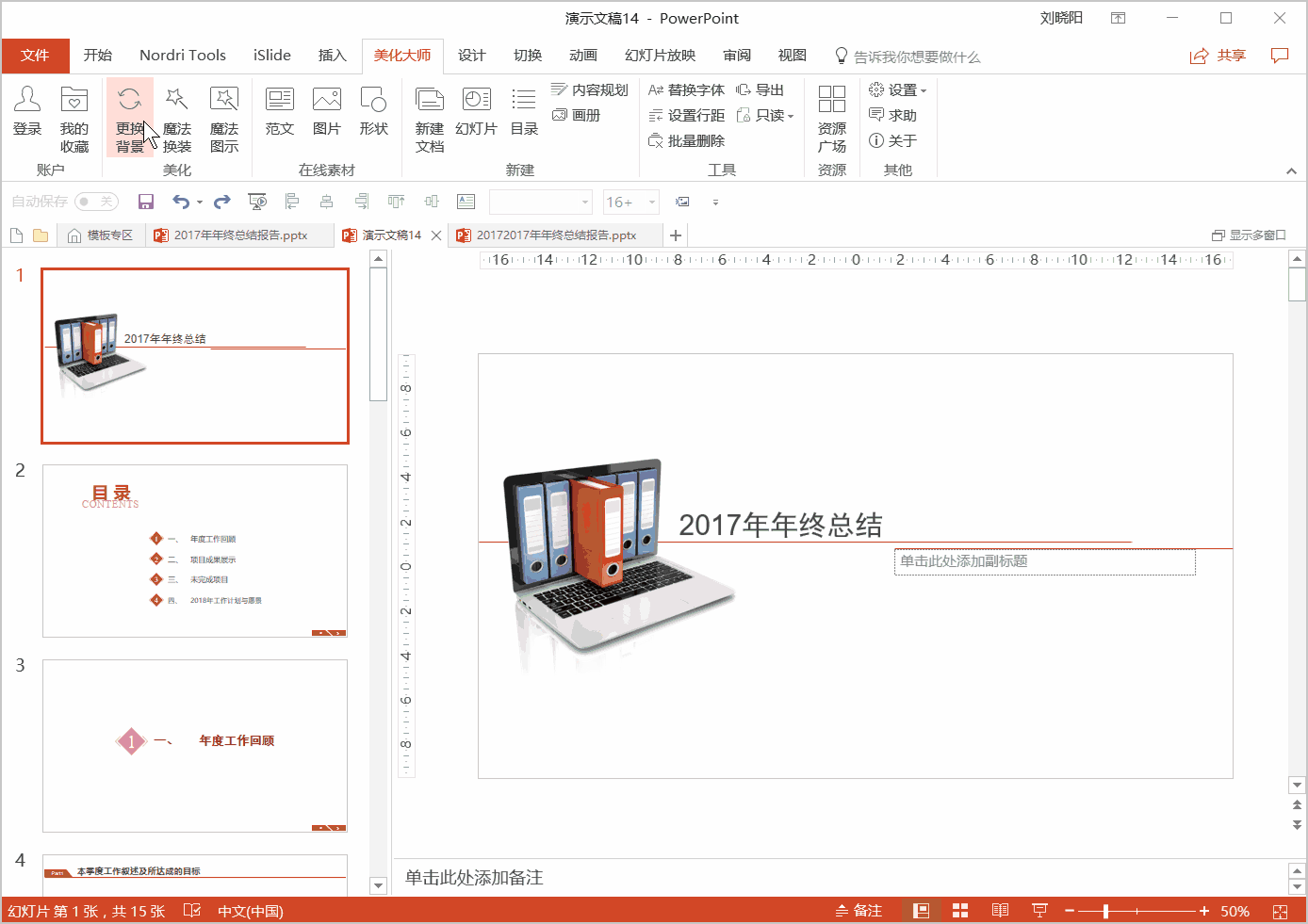Click the save icon in quick access toolbar
This screenshot has height=924, width=1308.
(x=145, y=202)
